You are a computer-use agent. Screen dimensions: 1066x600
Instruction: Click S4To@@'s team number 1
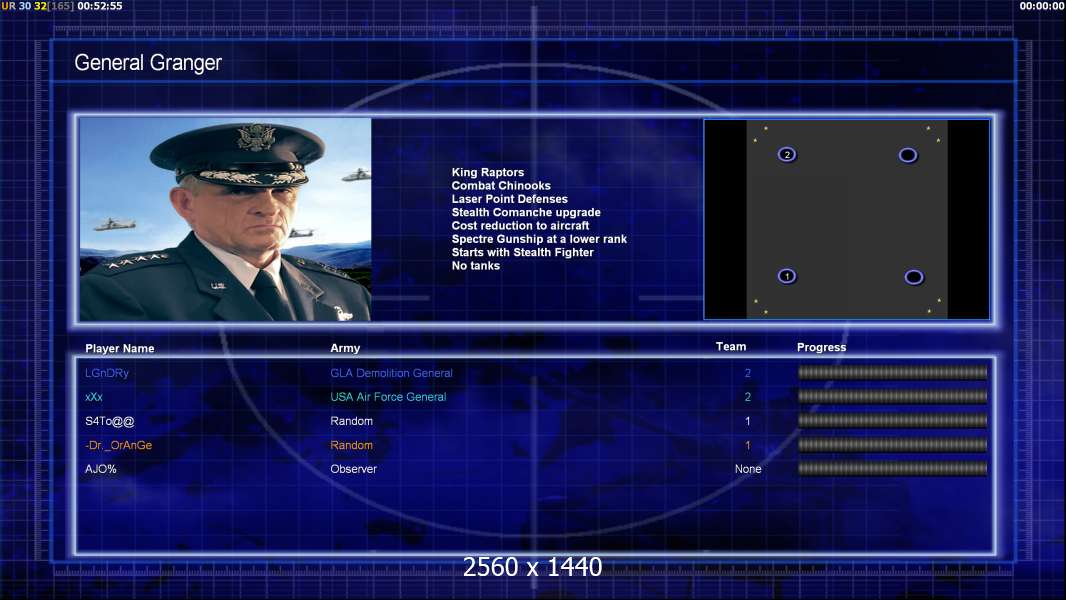pyautogui.click(x=748, y=421)
